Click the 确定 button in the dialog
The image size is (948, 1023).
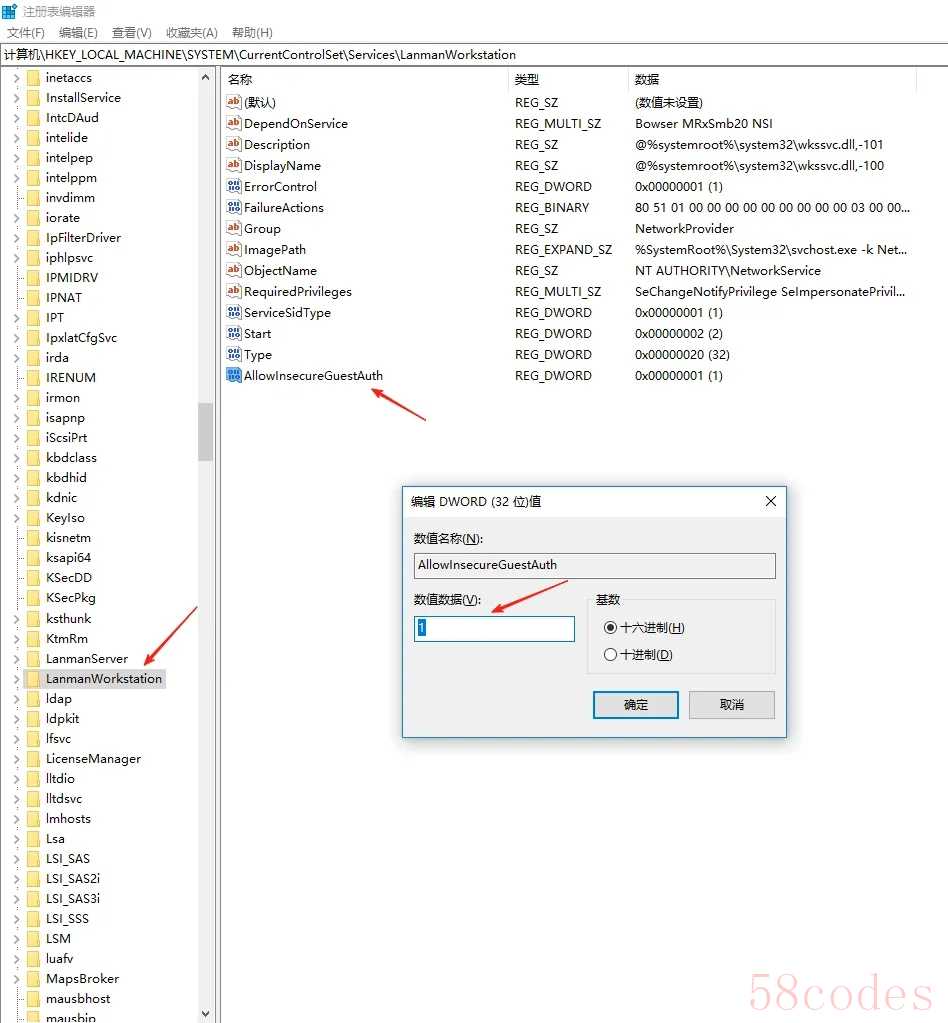pos(636,705)
